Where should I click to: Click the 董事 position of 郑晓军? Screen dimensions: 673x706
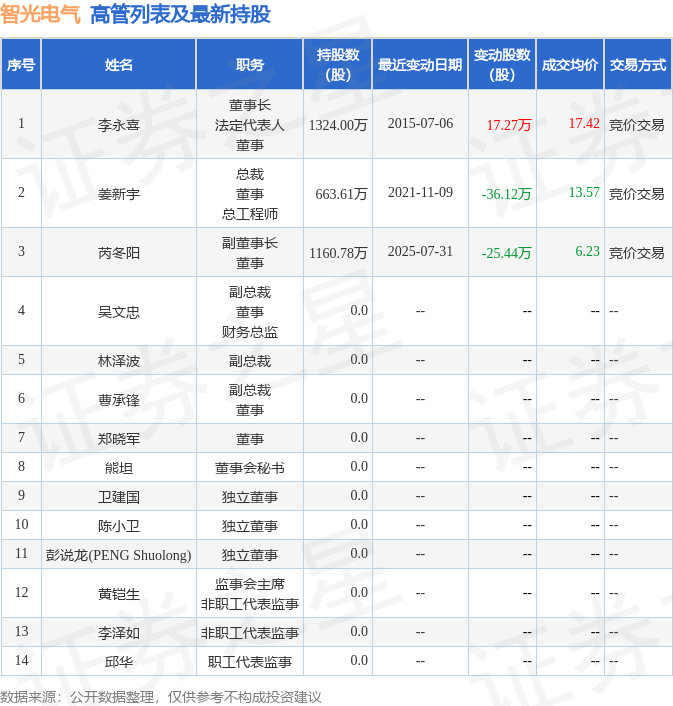(250, 439)
